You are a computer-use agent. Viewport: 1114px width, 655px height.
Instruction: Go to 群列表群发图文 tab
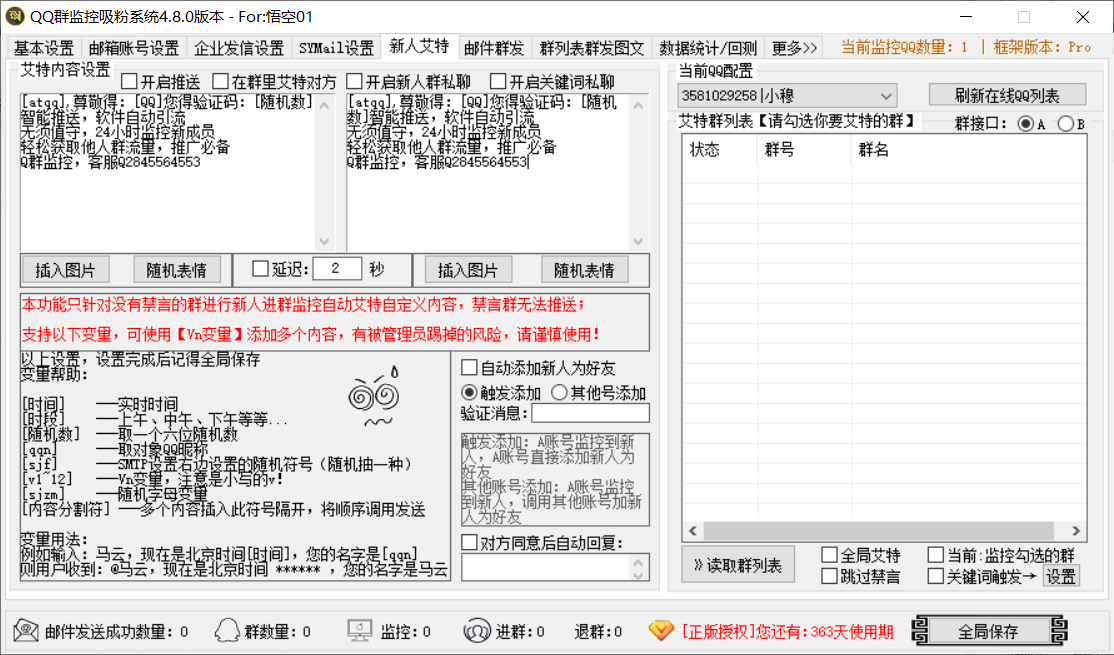click(x=592, y=48)
